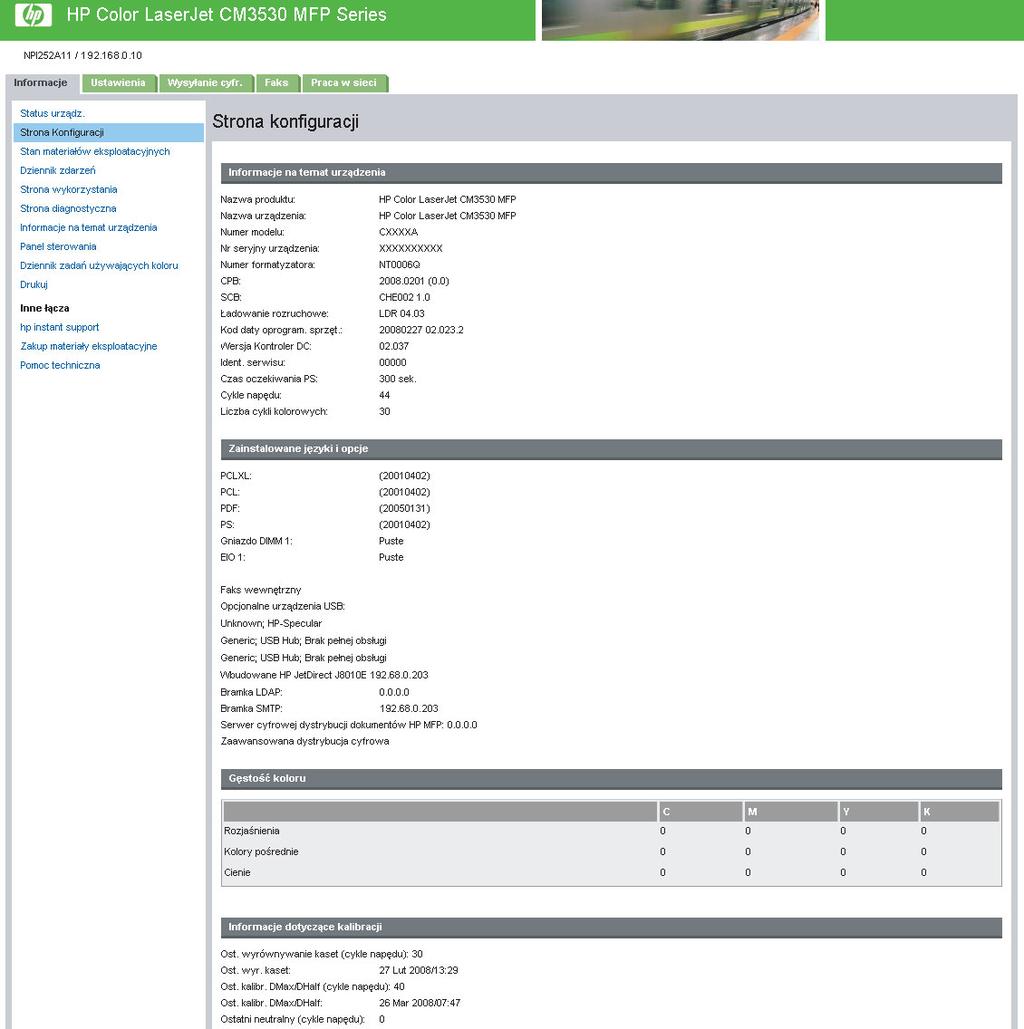Open Dziennik zdarzeń link
Screen dimensions: 1024x1029
[x=58, y=171]
